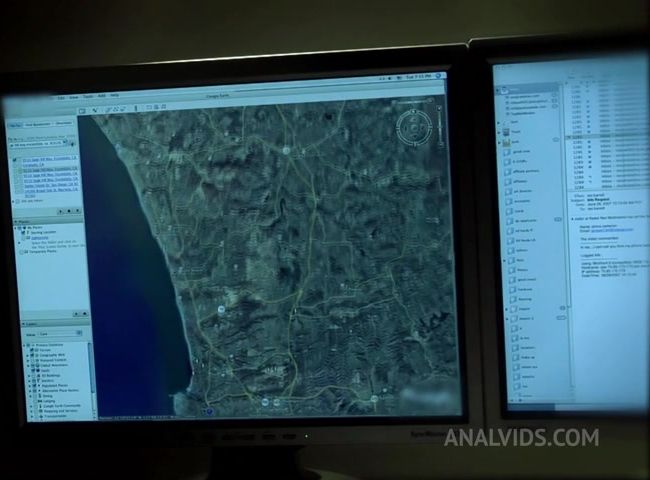Click the search magnifier button beside the address field

coord(73,143)
